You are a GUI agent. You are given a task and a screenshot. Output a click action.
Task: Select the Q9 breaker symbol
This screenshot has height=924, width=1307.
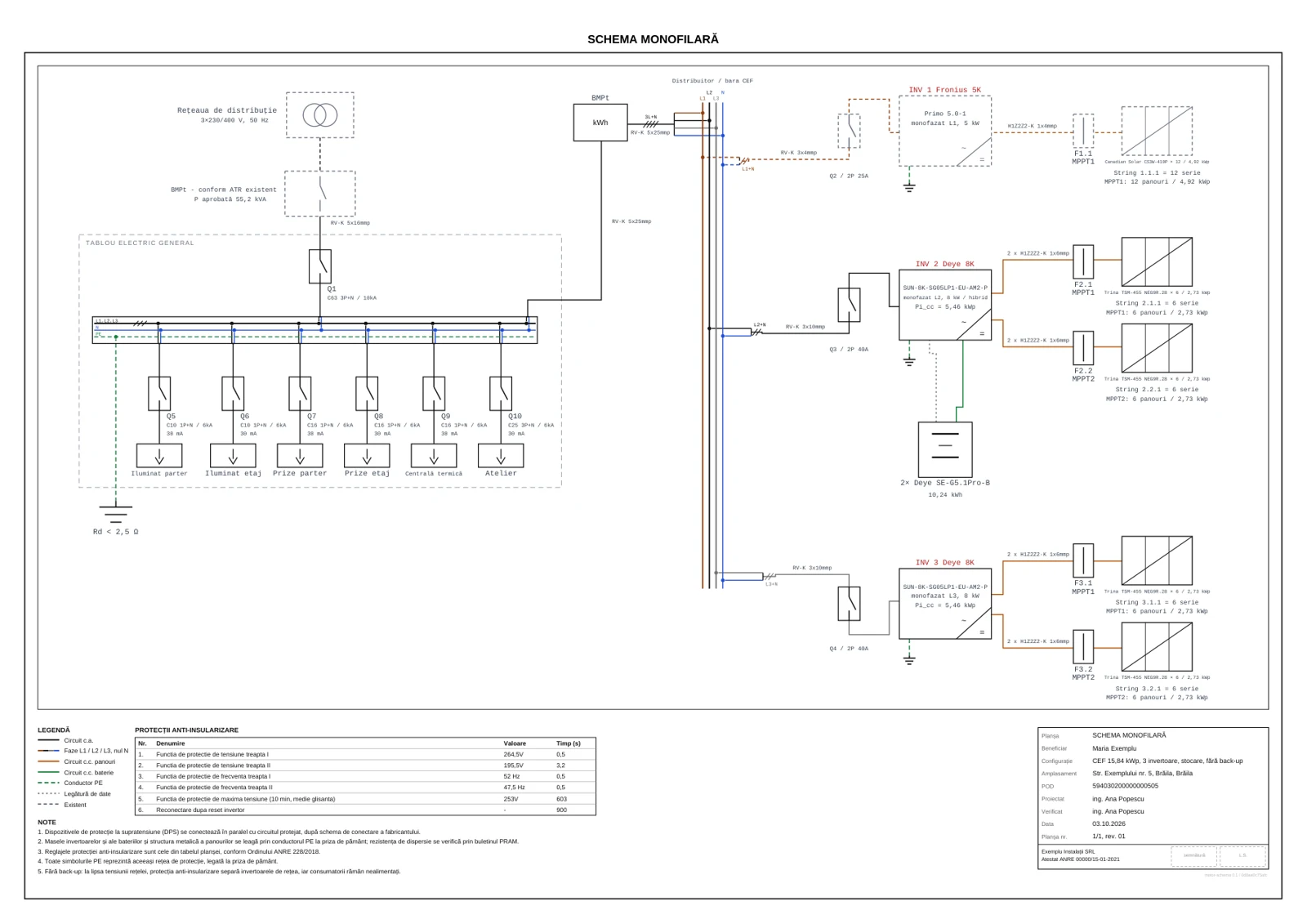coord(434,394)
